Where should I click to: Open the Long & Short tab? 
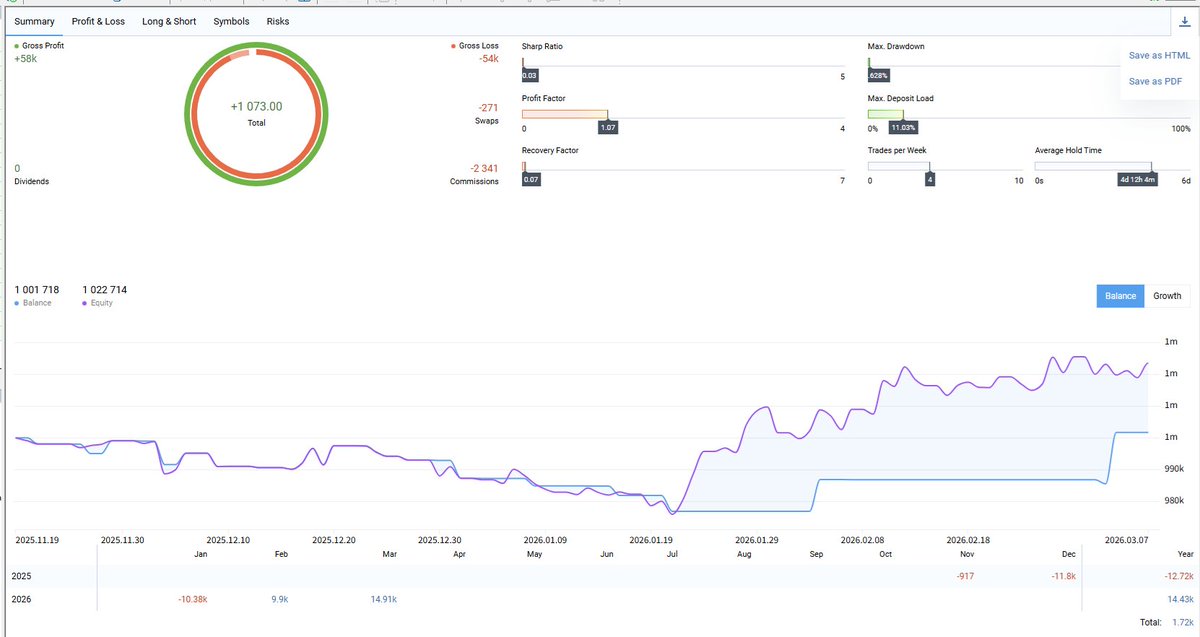pos(169,21)
